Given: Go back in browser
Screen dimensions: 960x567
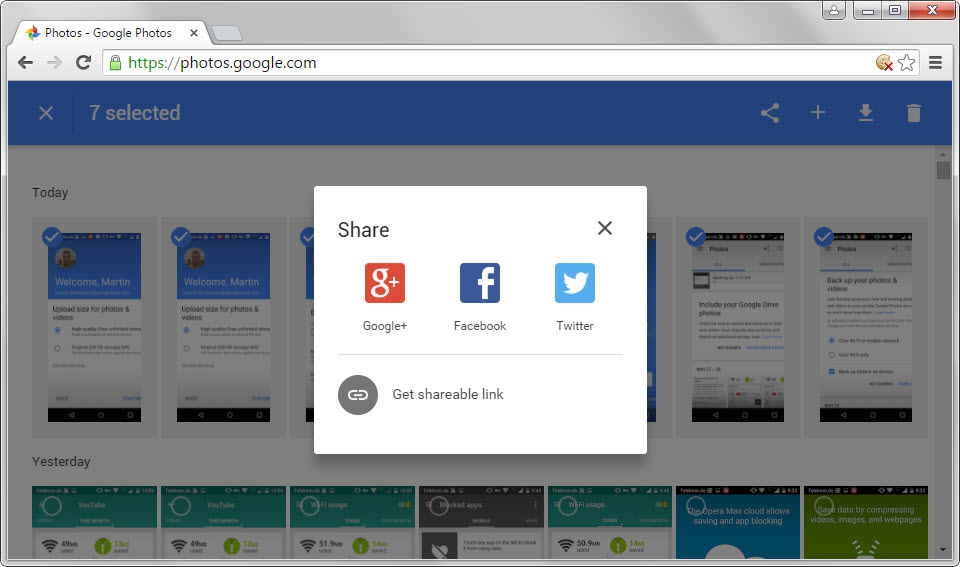Looking at the screenshot, I should tap(25, 62).
